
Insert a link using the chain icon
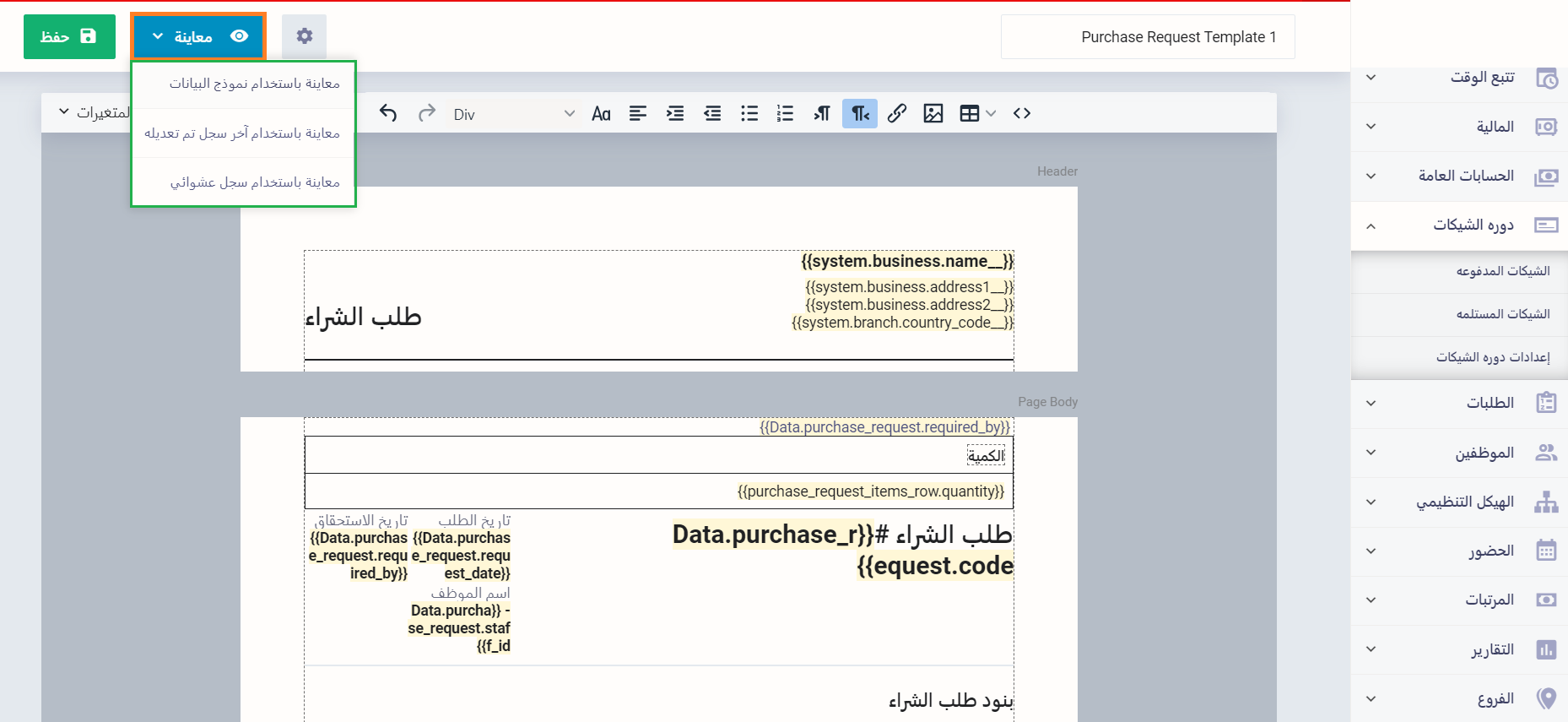pyautogui.click(x=896, y=113)
